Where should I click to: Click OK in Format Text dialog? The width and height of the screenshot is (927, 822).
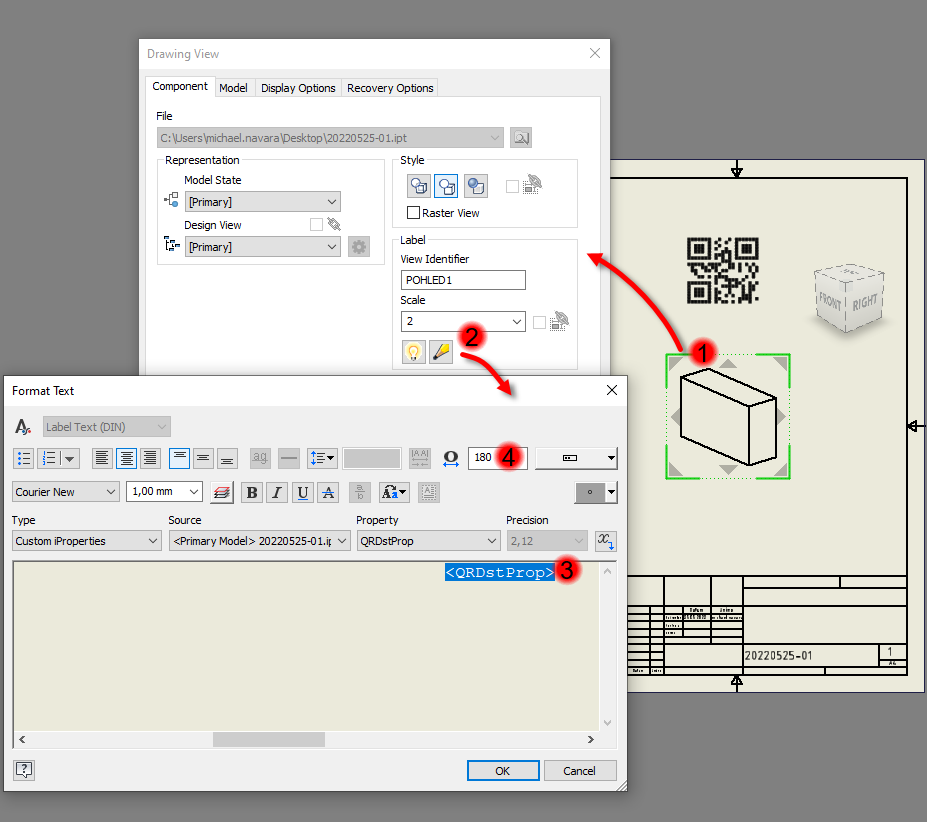[503, 771]
